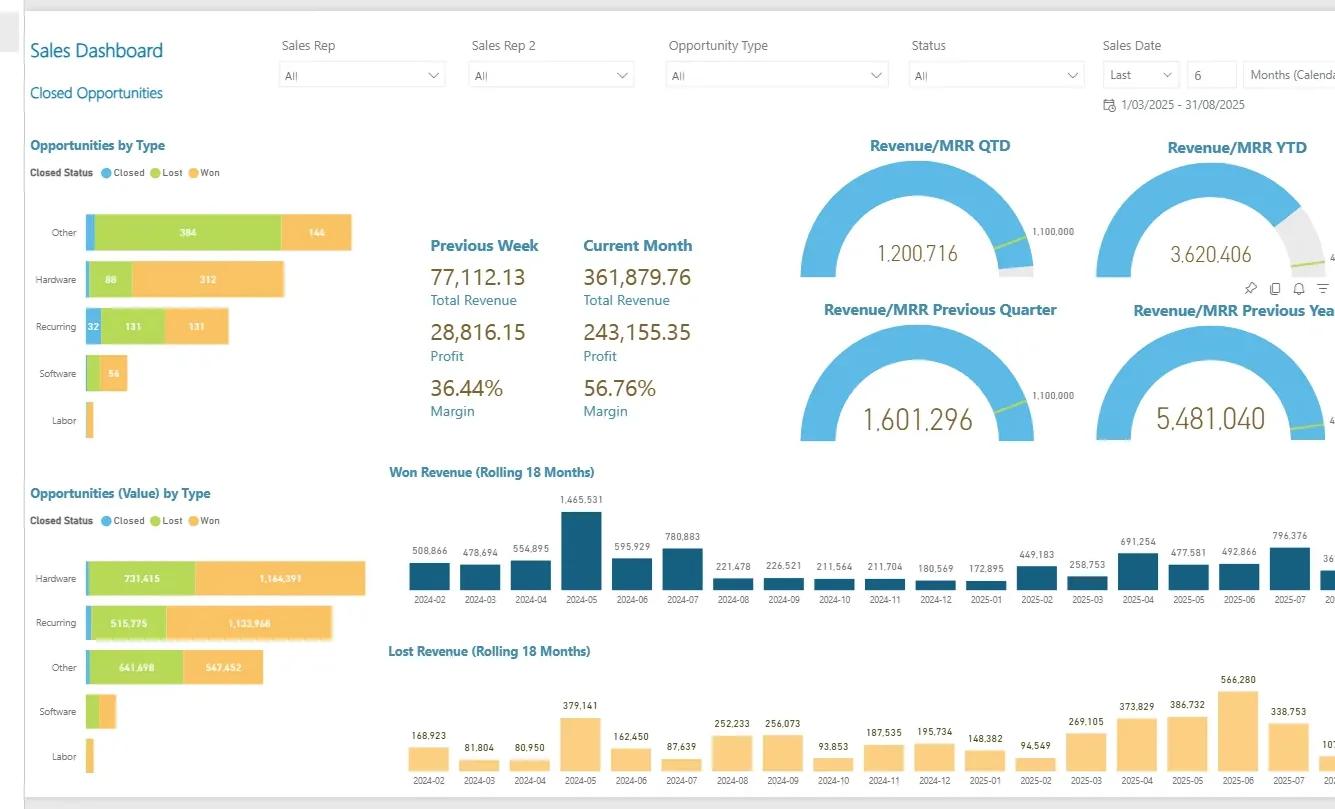Pin the Revenue/MRR Previous Year visual
1335x809 pixels.
(1250, 288)
